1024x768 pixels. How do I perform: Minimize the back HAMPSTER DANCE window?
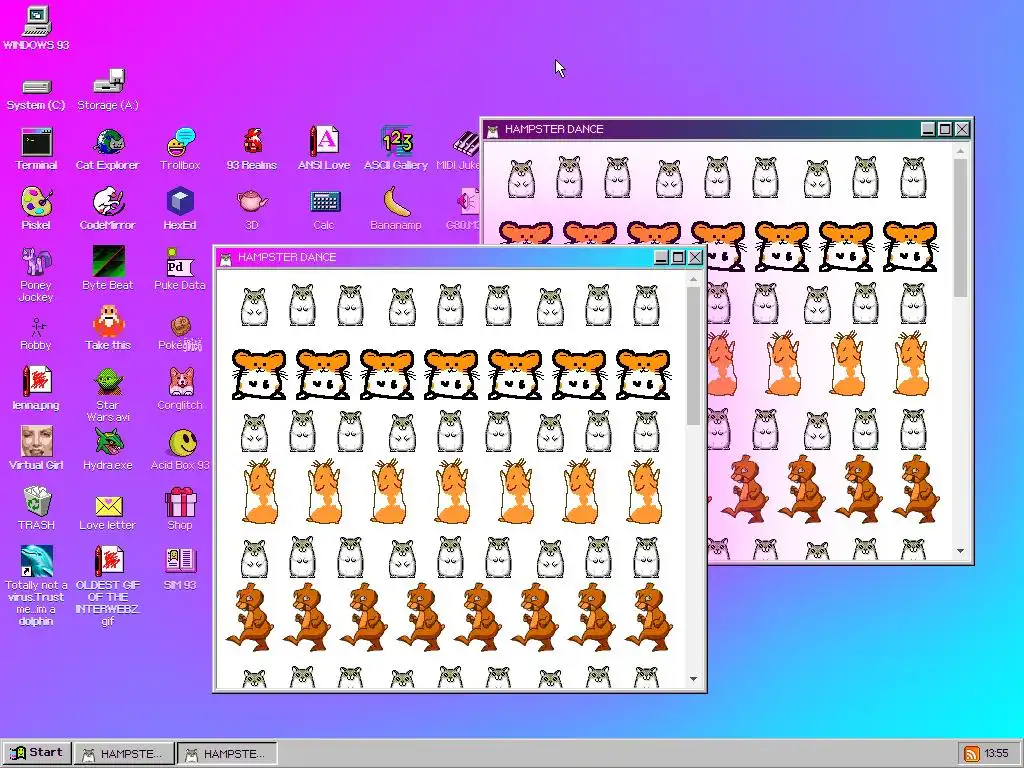point(928,129)
